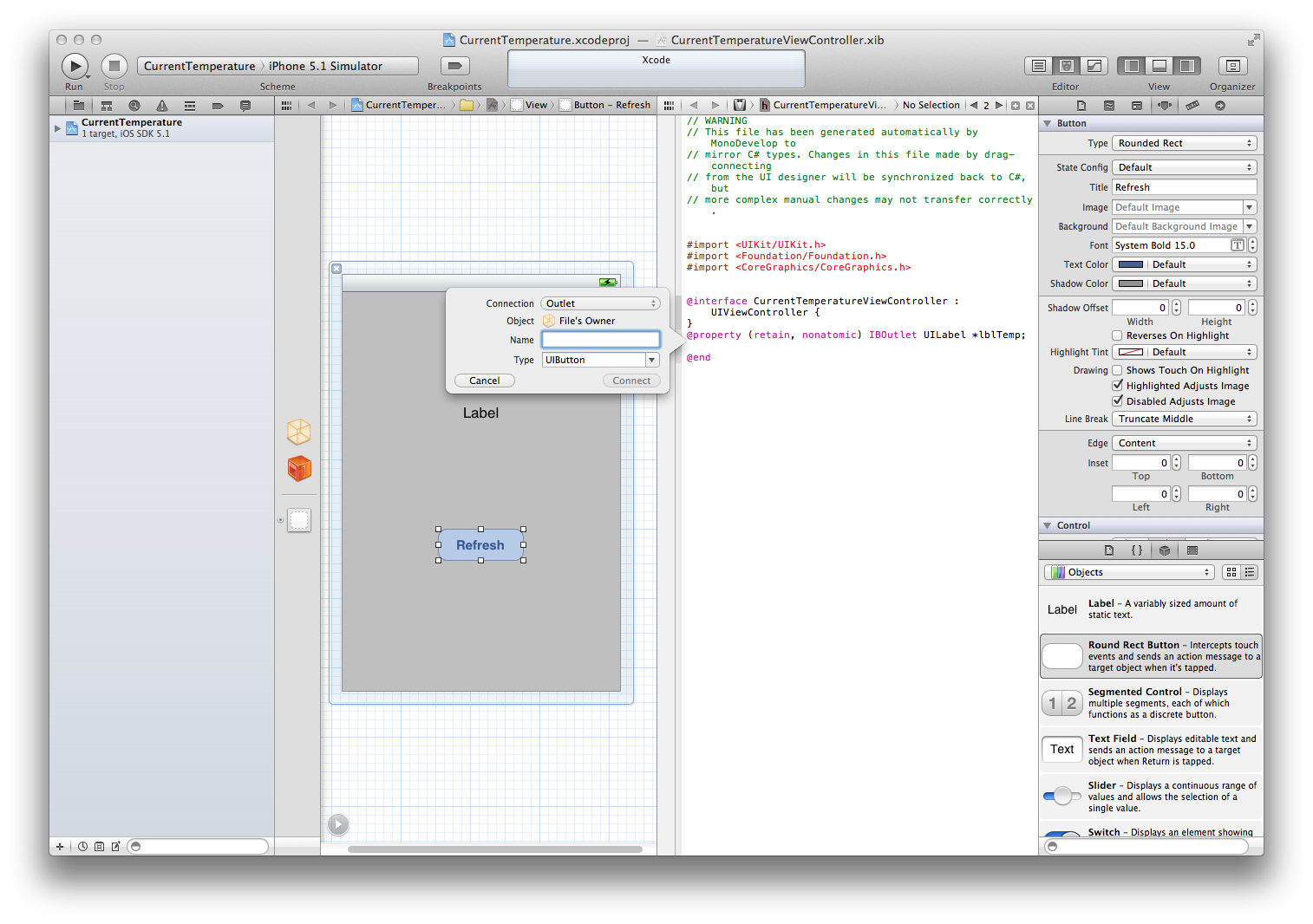Show the Media library
The height and width of the screenshot is (924, 1313).
point(1192,550)
